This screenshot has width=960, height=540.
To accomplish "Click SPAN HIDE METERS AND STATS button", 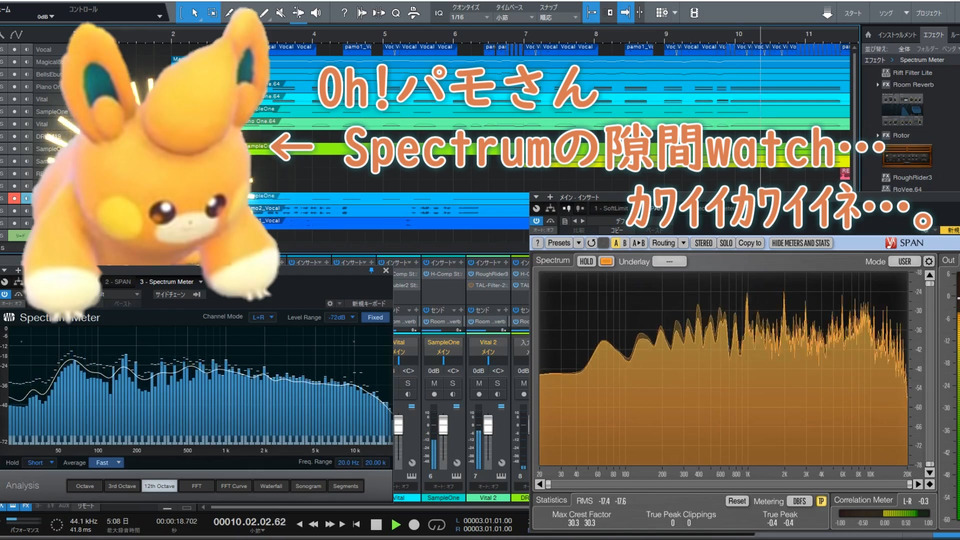I will point(801,243).
